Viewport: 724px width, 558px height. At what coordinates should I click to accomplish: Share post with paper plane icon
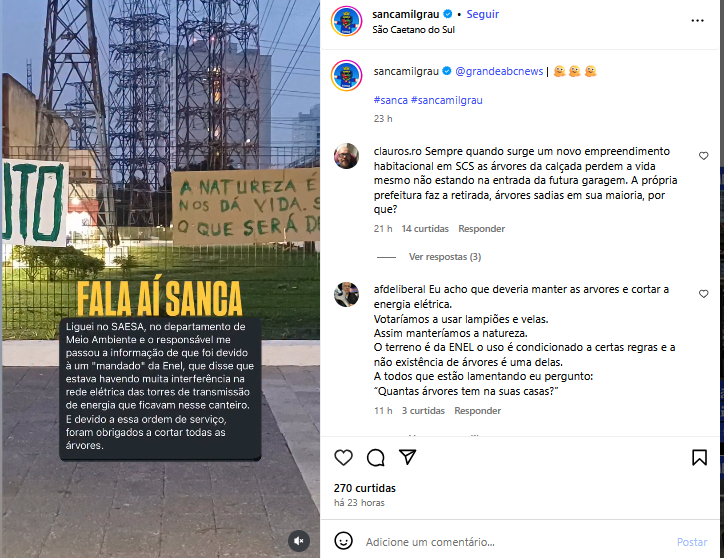tap(407, 457)
